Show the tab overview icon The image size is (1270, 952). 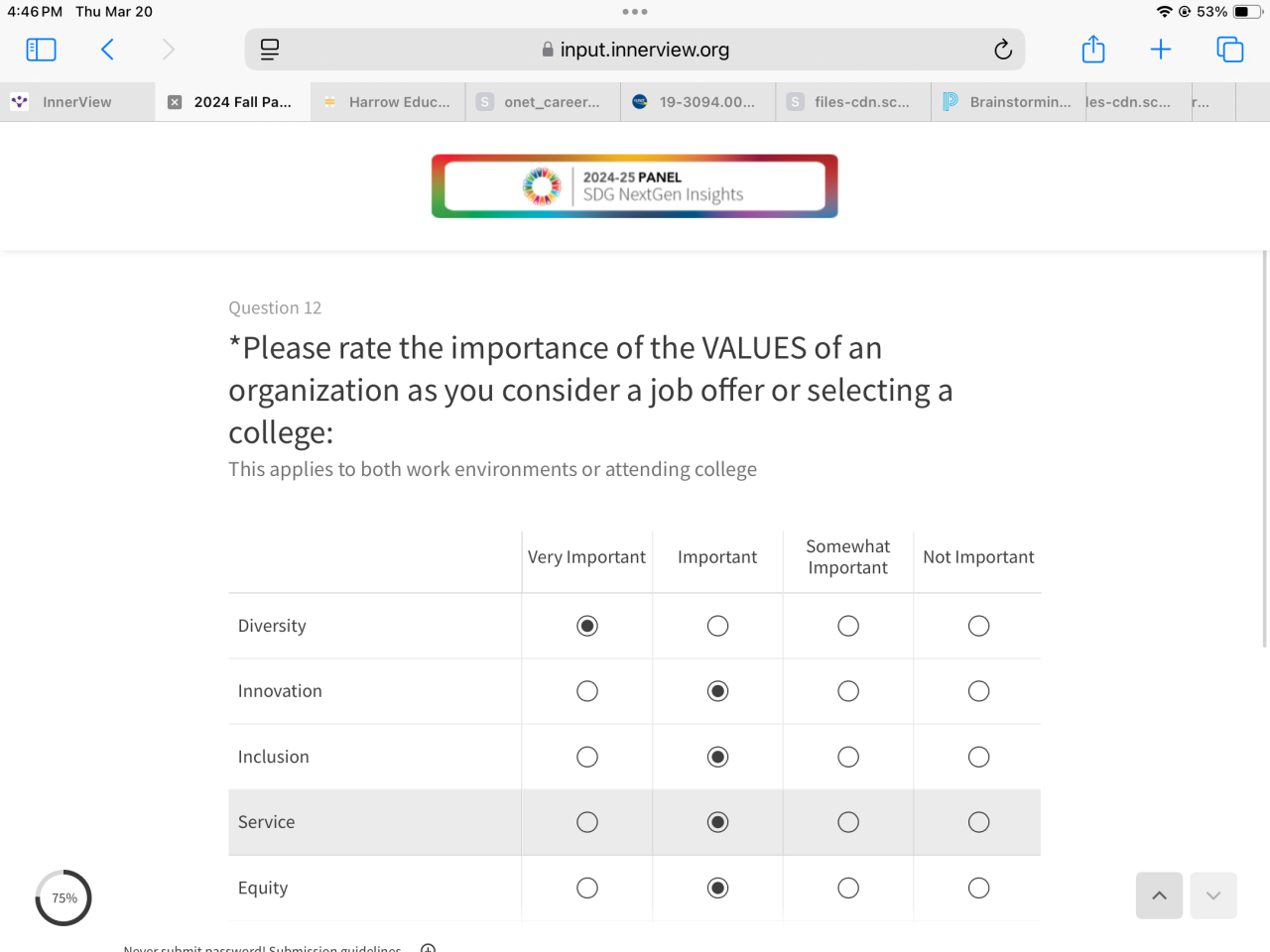coord(1230,50)
